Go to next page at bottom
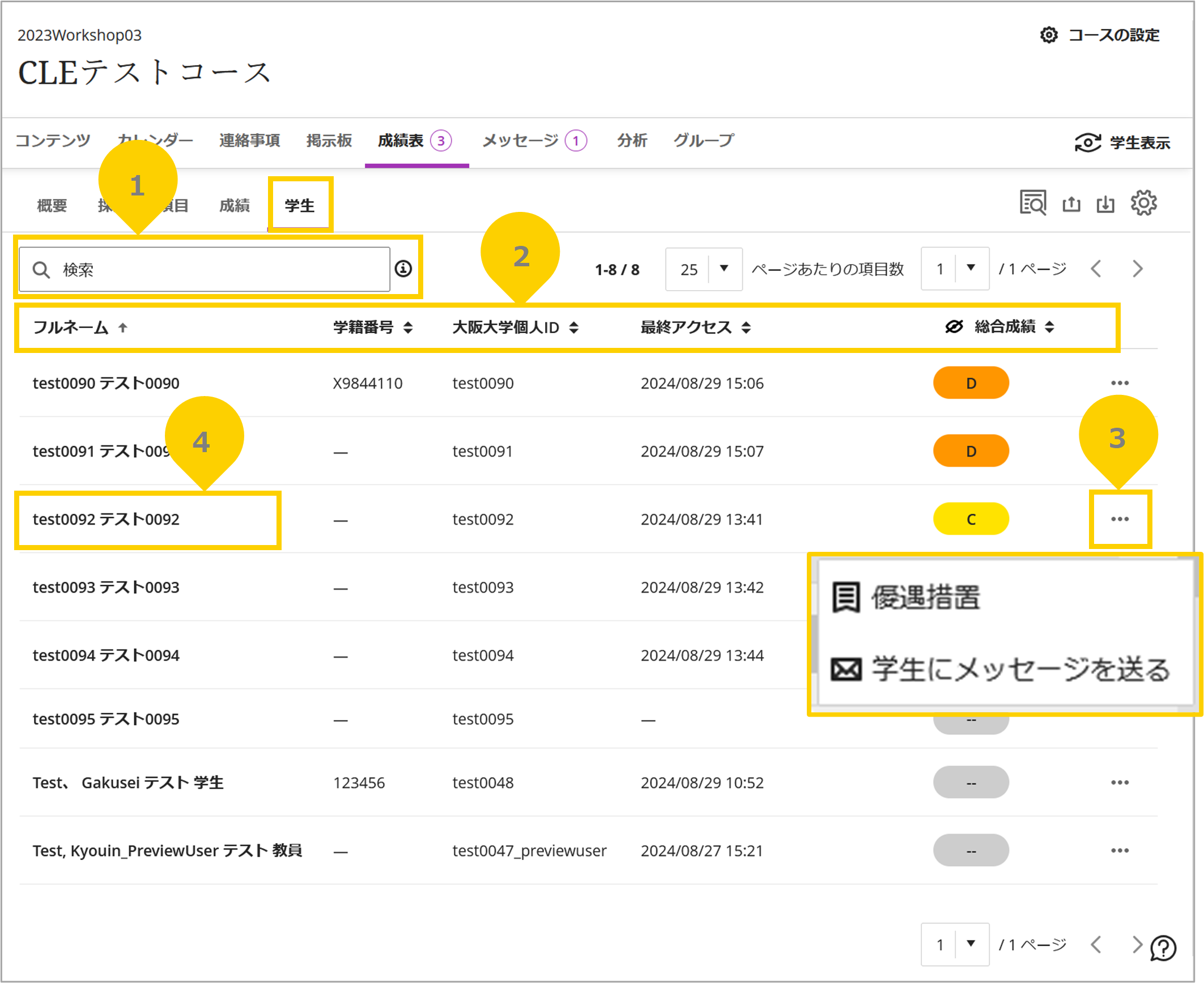 click(x=1137, y=944)
